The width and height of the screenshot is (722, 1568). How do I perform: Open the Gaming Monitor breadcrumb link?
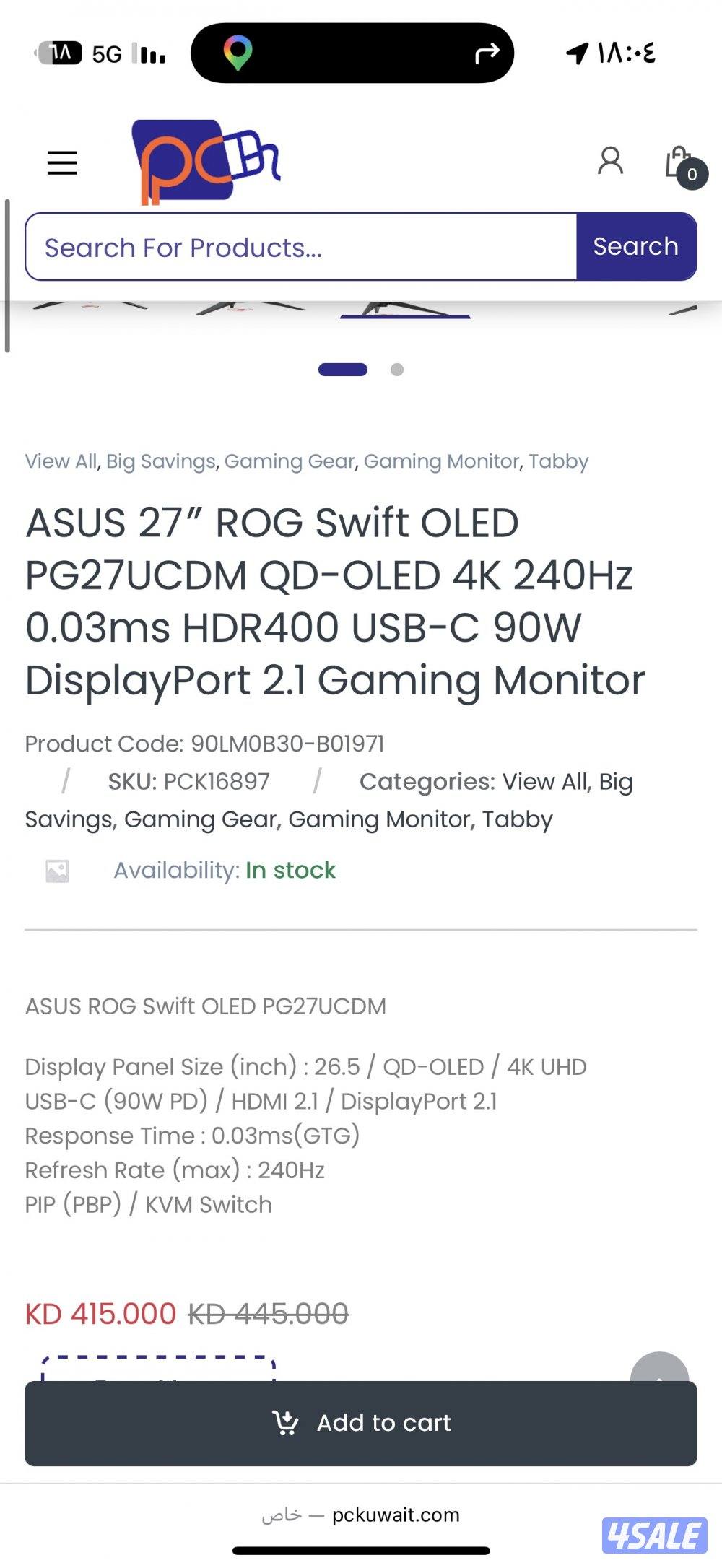click(x=441, y=461)
